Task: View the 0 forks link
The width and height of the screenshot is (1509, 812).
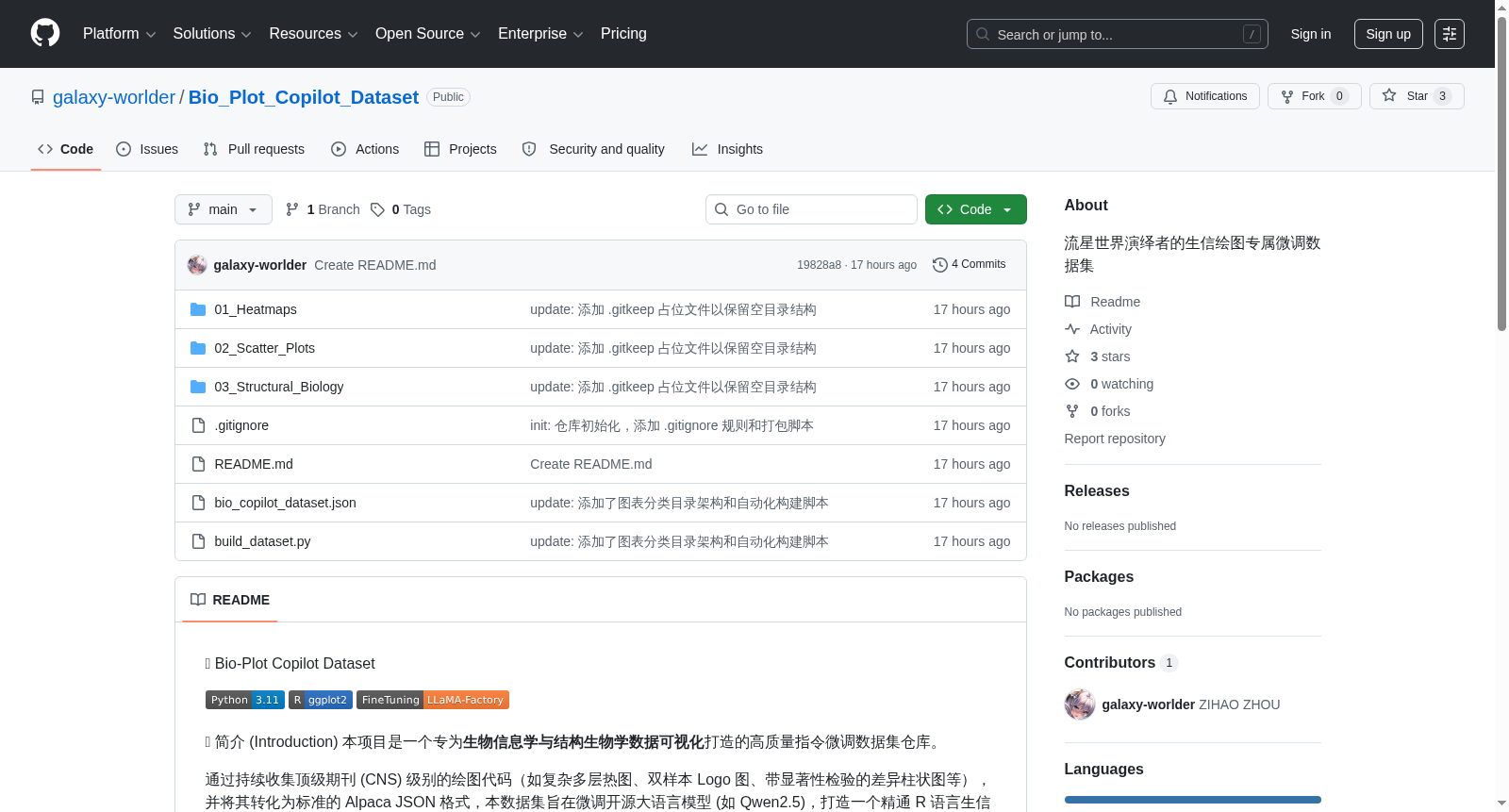Action: click(1098, 411)
